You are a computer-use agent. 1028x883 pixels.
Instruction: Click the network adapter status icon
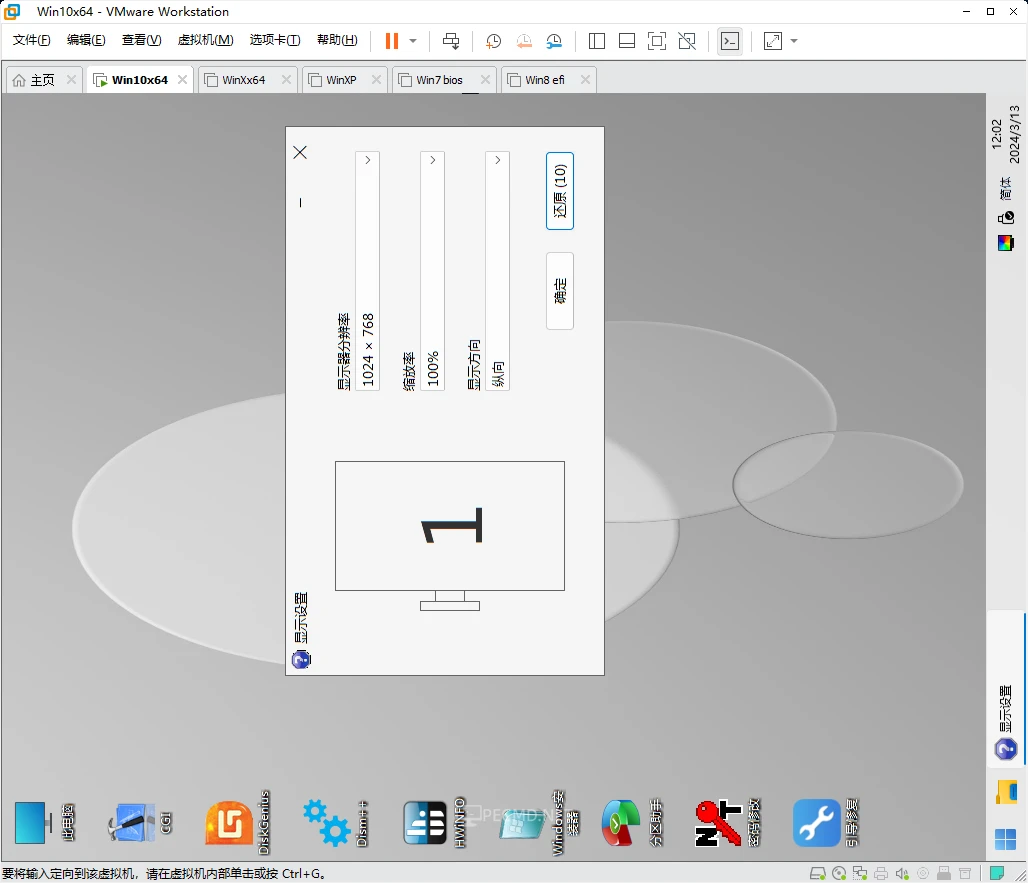860,873
